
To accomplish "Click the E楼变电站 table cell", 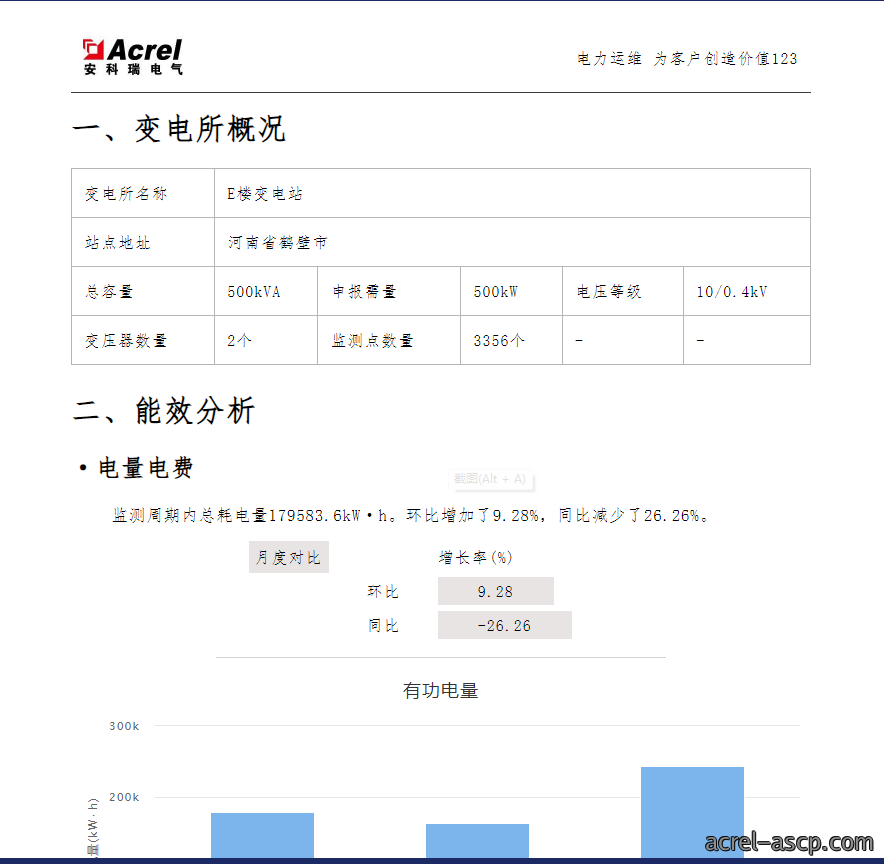I will point(512,193).
